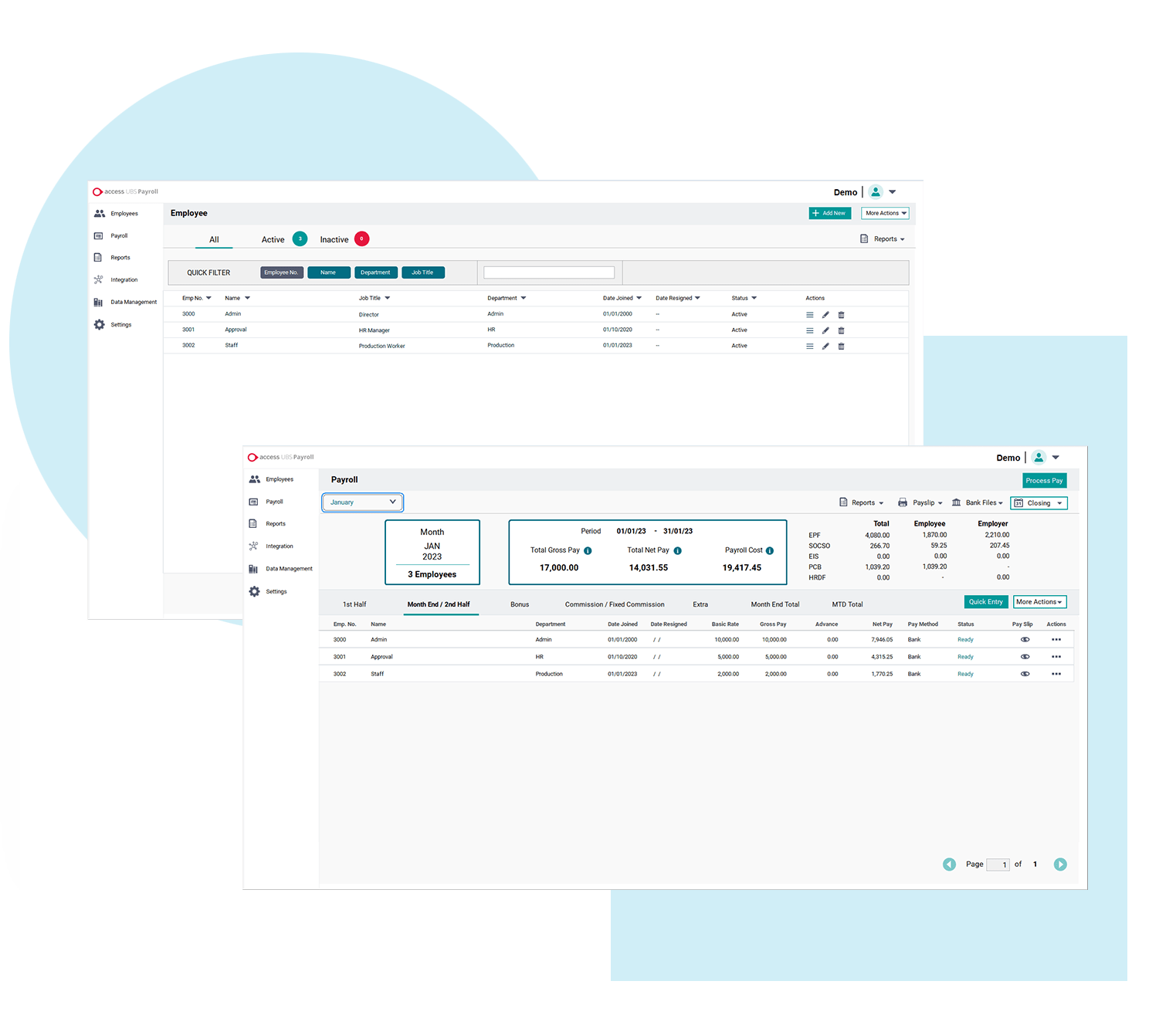Toggle the Employee No. quick filter
1176x1025 pixels.
click(282, 272)
